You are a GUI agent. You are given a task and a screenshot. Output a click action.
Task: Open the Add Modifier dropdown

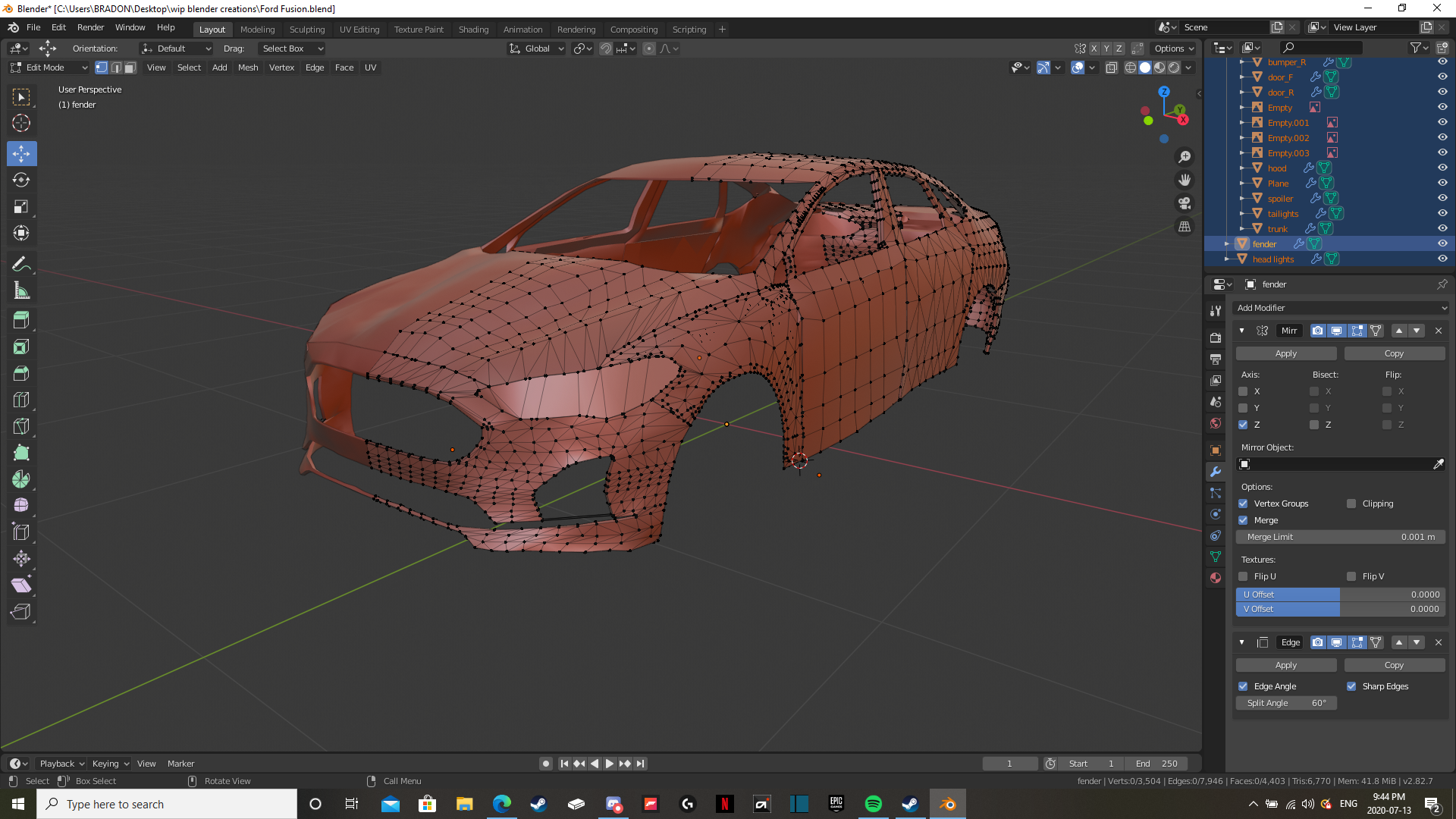(1341, 308)
